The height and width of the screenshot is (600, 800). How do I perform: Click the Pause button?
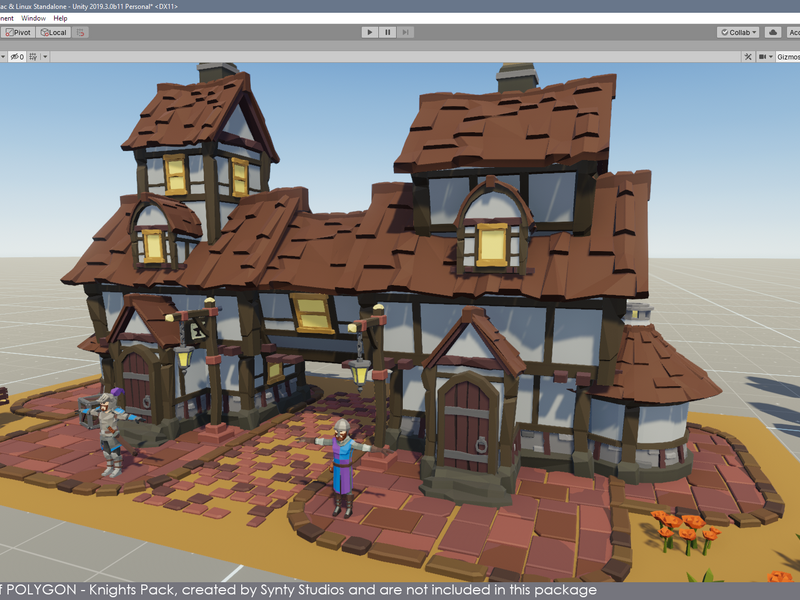click(387, 32)
